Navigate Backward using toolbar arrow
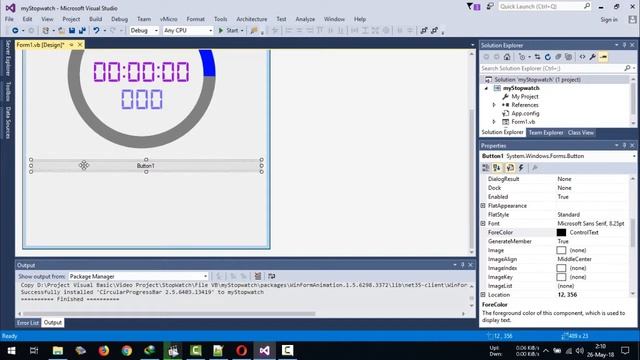This screenshot has width=640, height=360. pyautogui.click(x=15, y=31)
